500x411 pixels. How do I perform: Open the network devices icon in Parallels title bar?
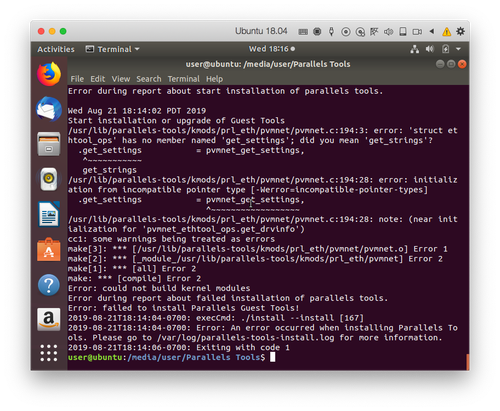point(374,32)
